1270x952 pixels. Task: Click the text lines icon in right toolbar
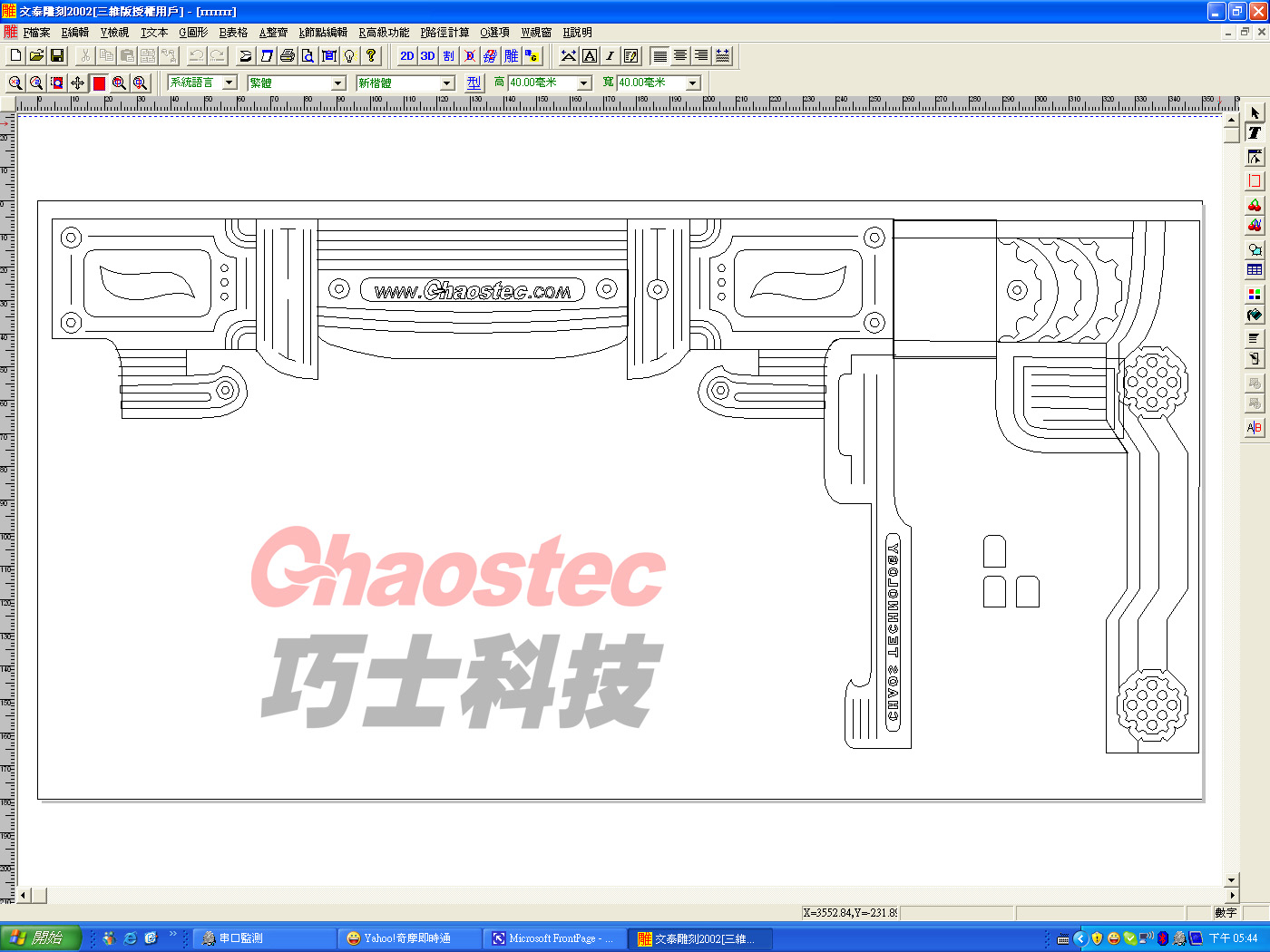[x=1255, y=338]
